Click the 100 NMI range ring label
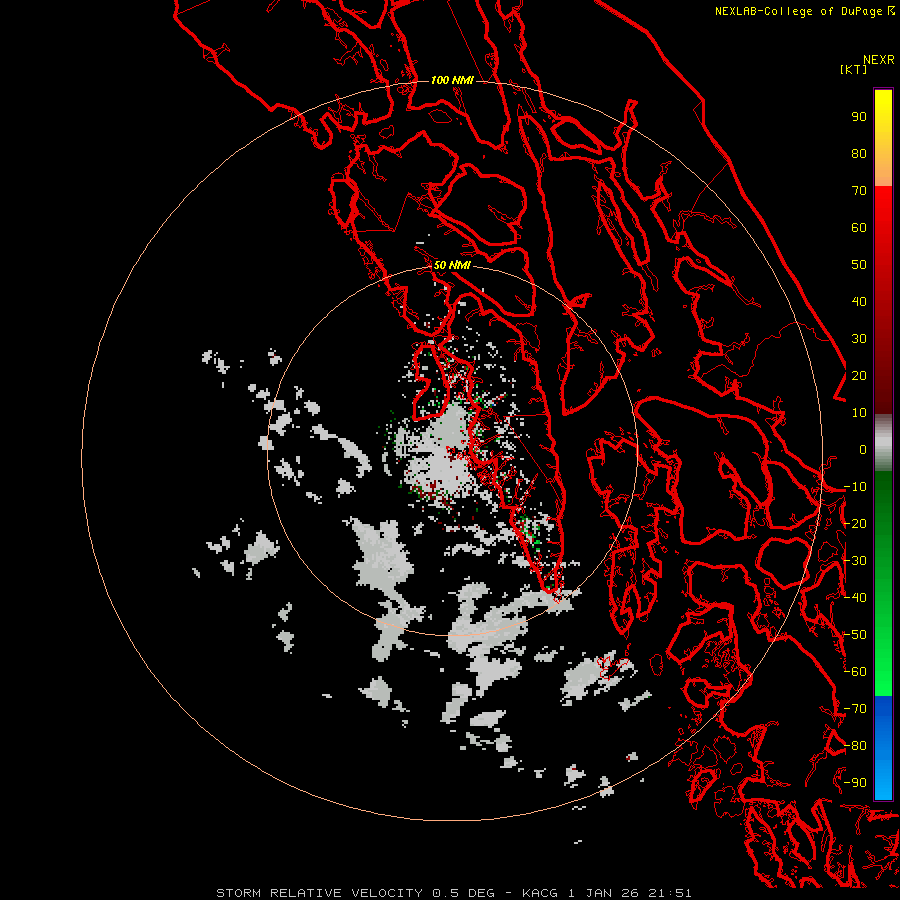Viewport: 900px width, 900px height. click(452, 80)
